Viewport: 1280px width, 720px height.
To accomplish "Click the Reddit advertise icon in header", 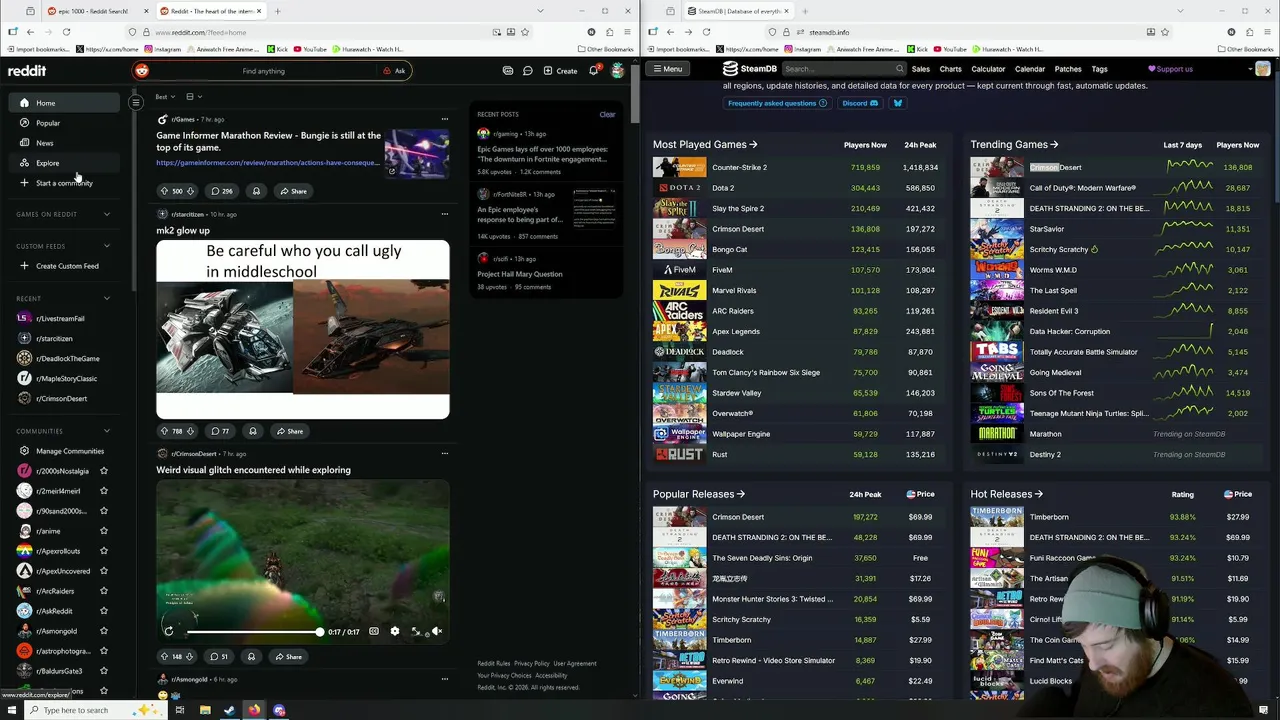I will 508,71.
